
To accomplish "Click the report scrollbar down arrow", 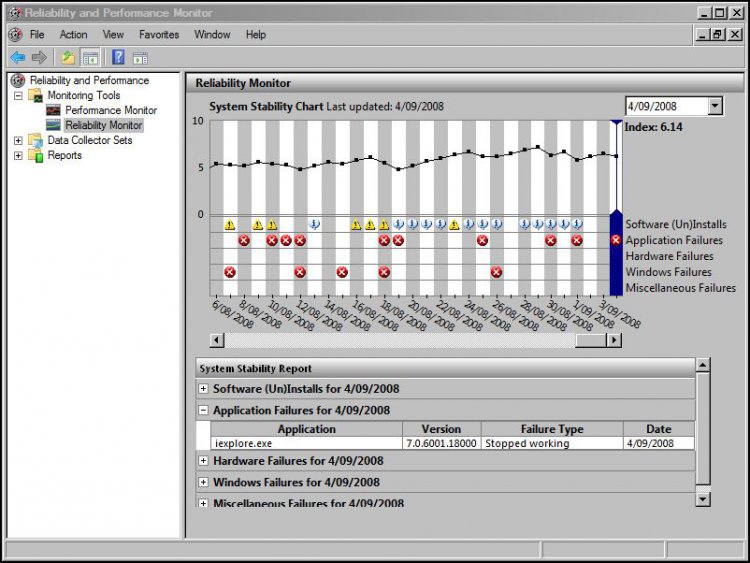I will coord(703,499).
